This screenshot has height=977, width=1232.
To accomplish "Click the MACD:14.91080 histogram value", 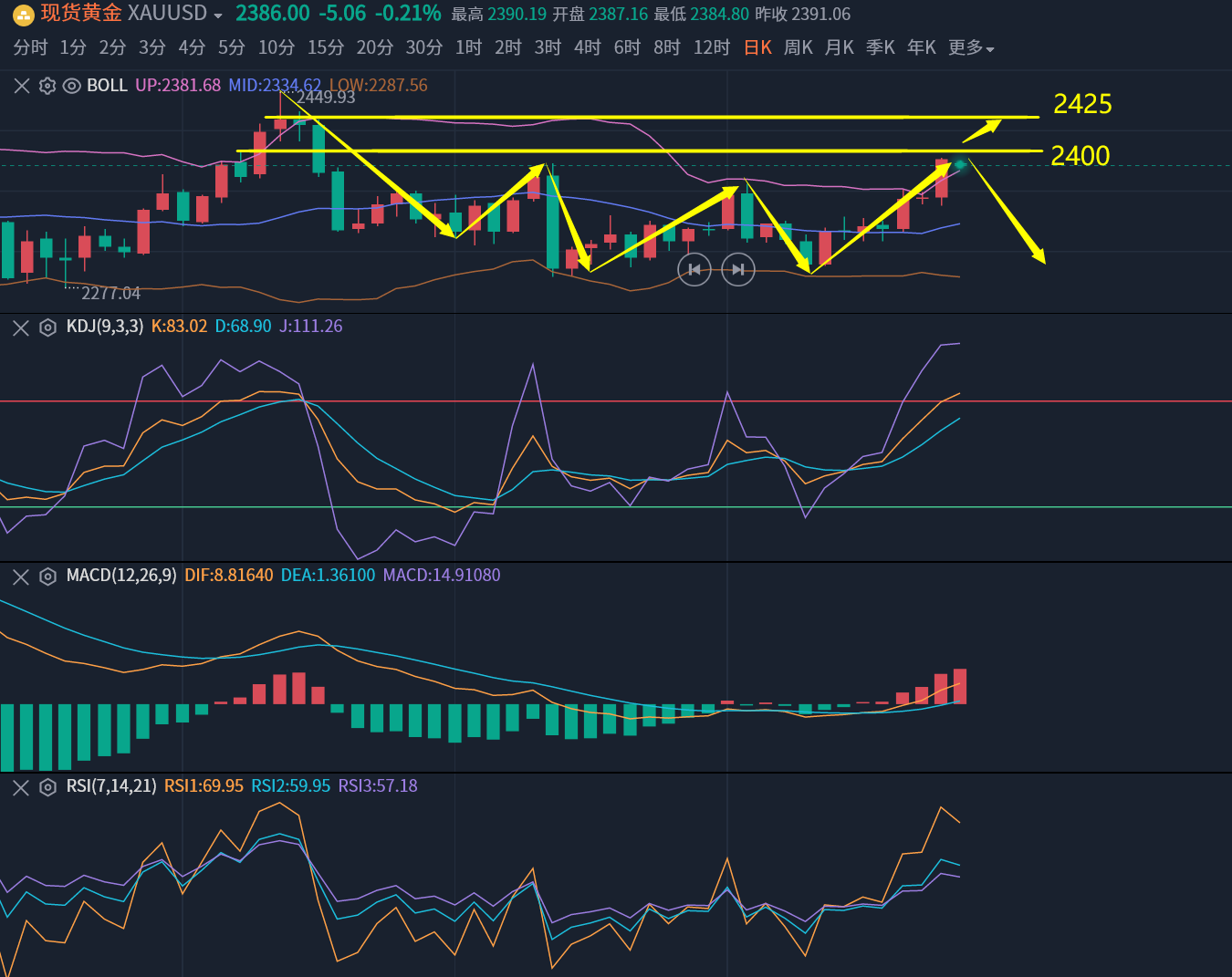I will pos(442,576).
